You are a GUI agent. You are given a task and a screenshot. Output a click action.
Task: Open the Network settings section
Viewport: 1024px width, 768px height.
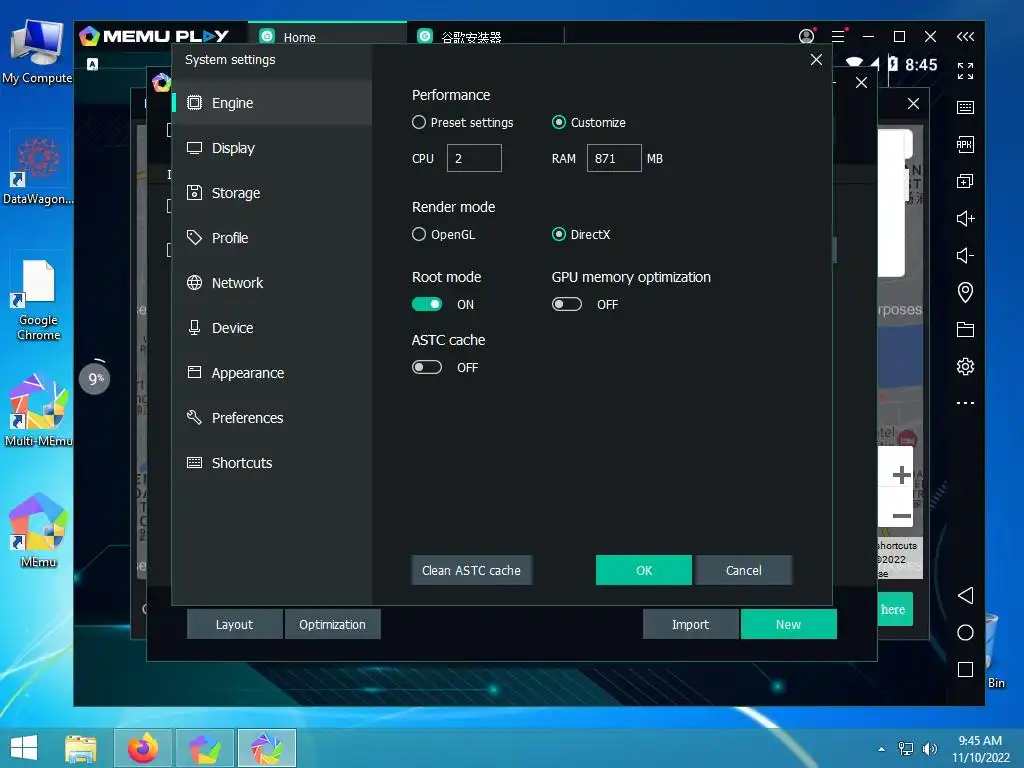click(x=272, y=283)
